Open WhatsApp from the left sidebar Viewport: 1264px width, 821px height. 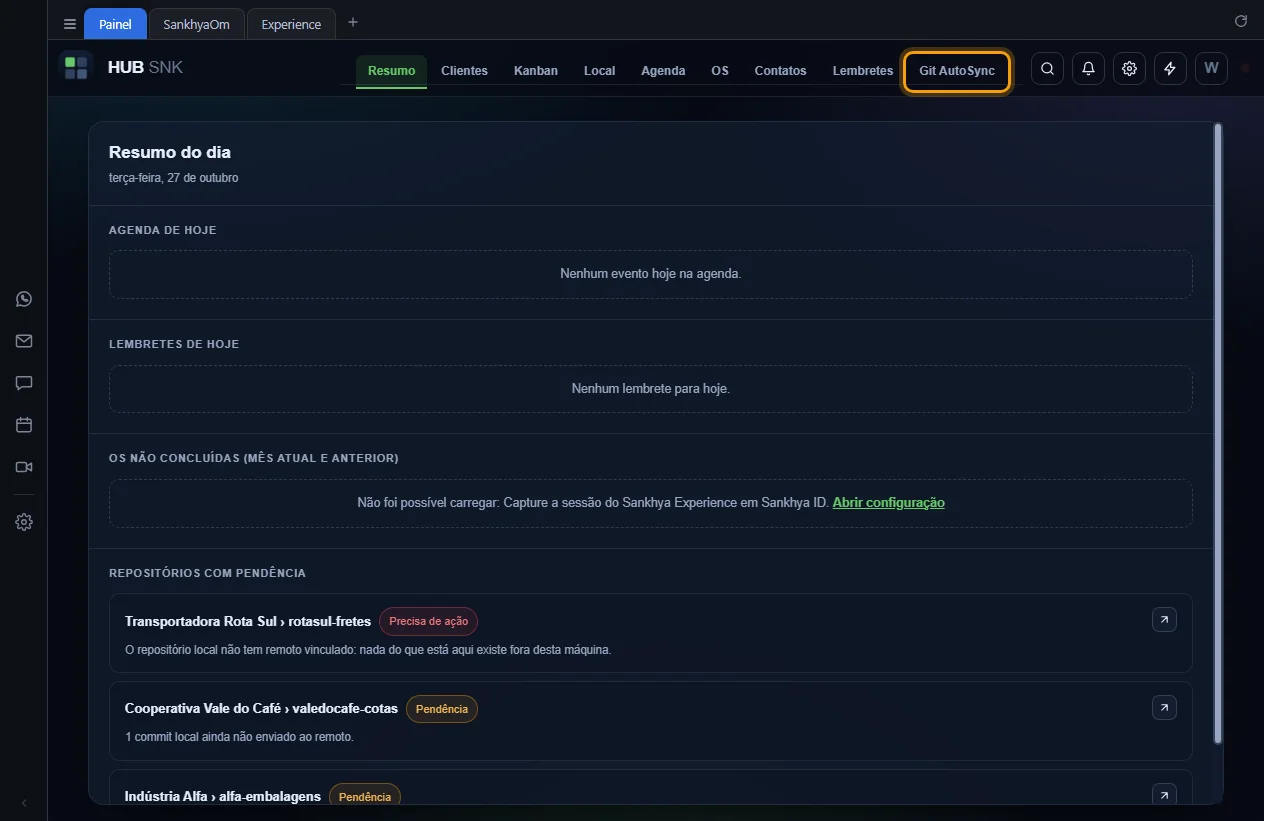coord(24,299)
